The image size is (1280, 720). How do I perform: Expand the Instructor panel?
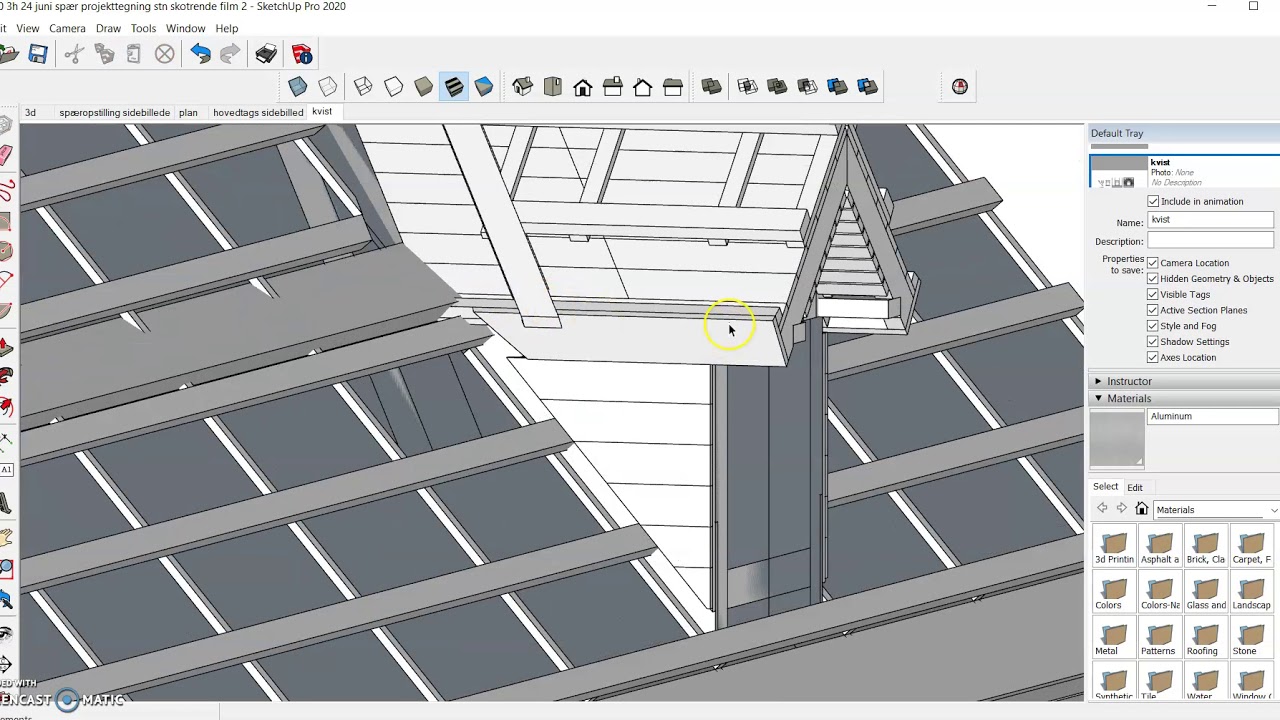pos(1098,381)
